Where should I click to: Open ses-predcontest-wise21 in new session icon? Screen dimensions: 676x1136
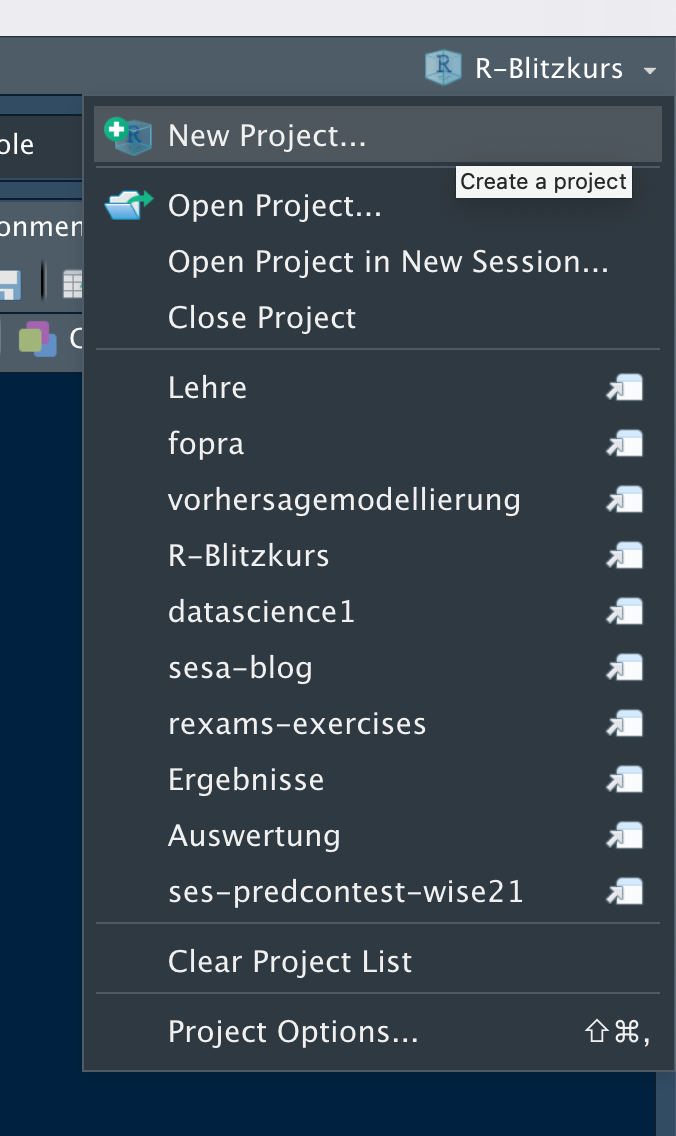(625, 892)
